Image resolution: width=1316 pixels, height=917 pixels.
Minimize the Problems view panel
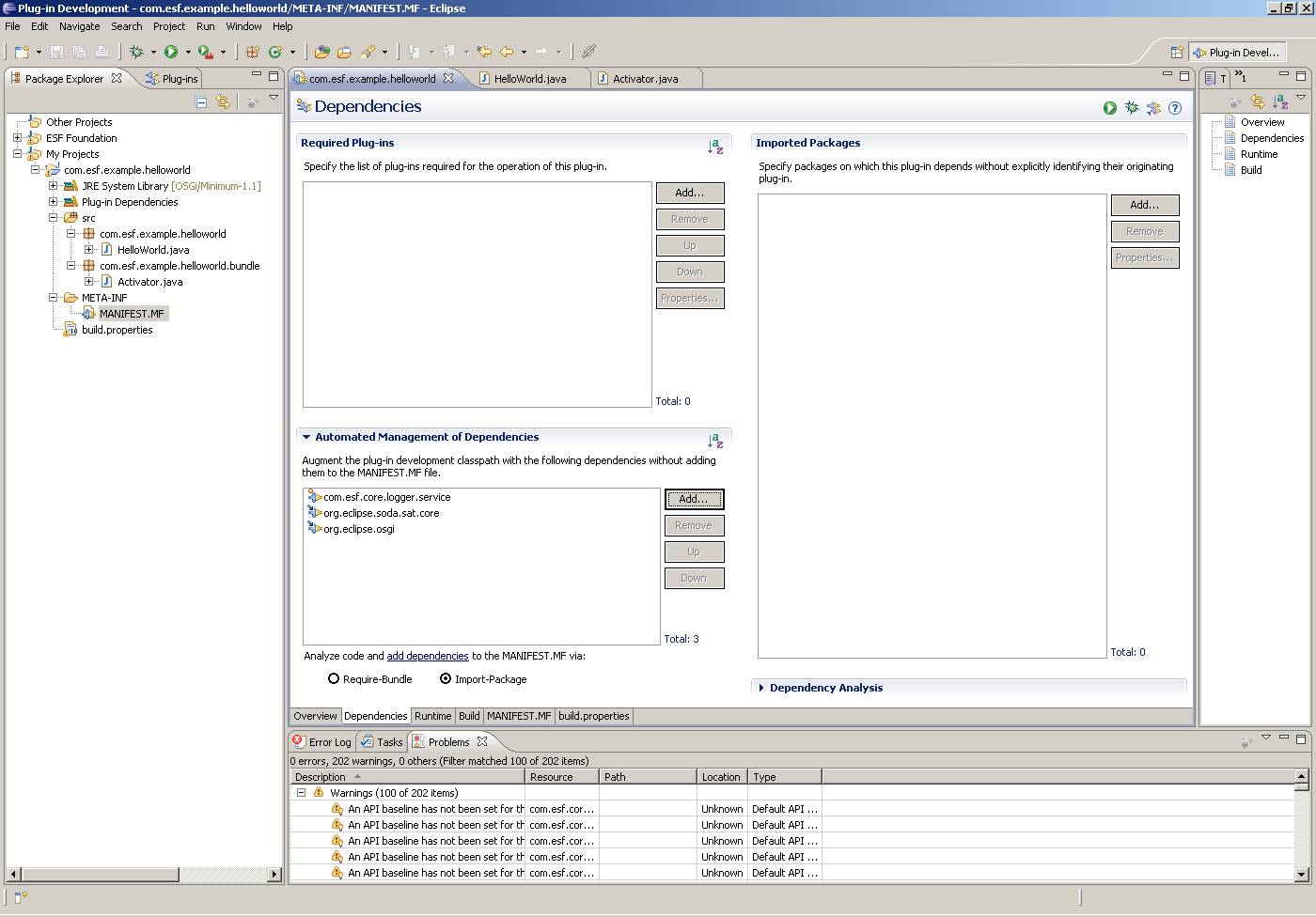[1284, 738]
